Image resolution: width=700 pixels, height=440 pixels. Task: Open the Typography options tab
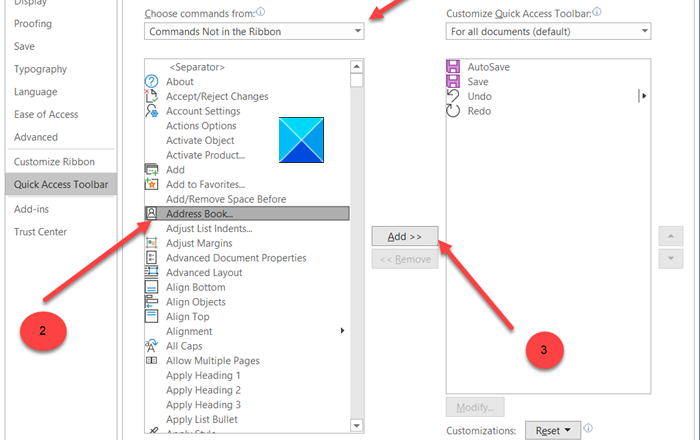[x=40, y=69]
